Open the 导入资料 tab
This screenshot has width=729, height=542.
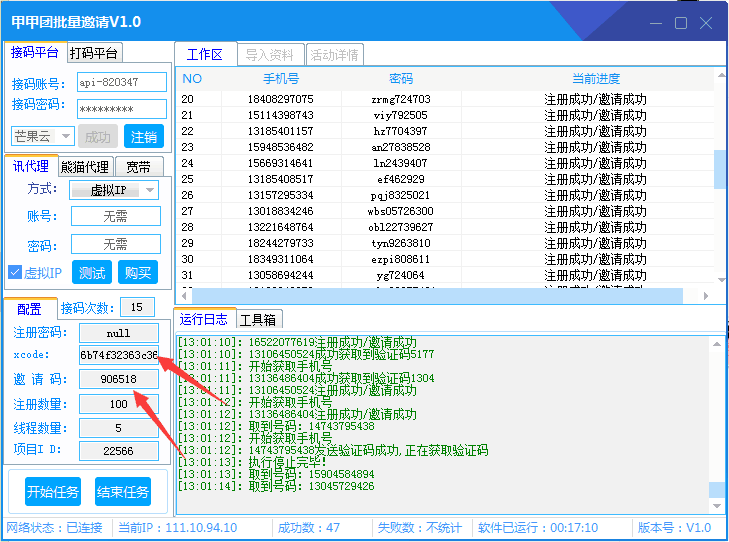270,55
